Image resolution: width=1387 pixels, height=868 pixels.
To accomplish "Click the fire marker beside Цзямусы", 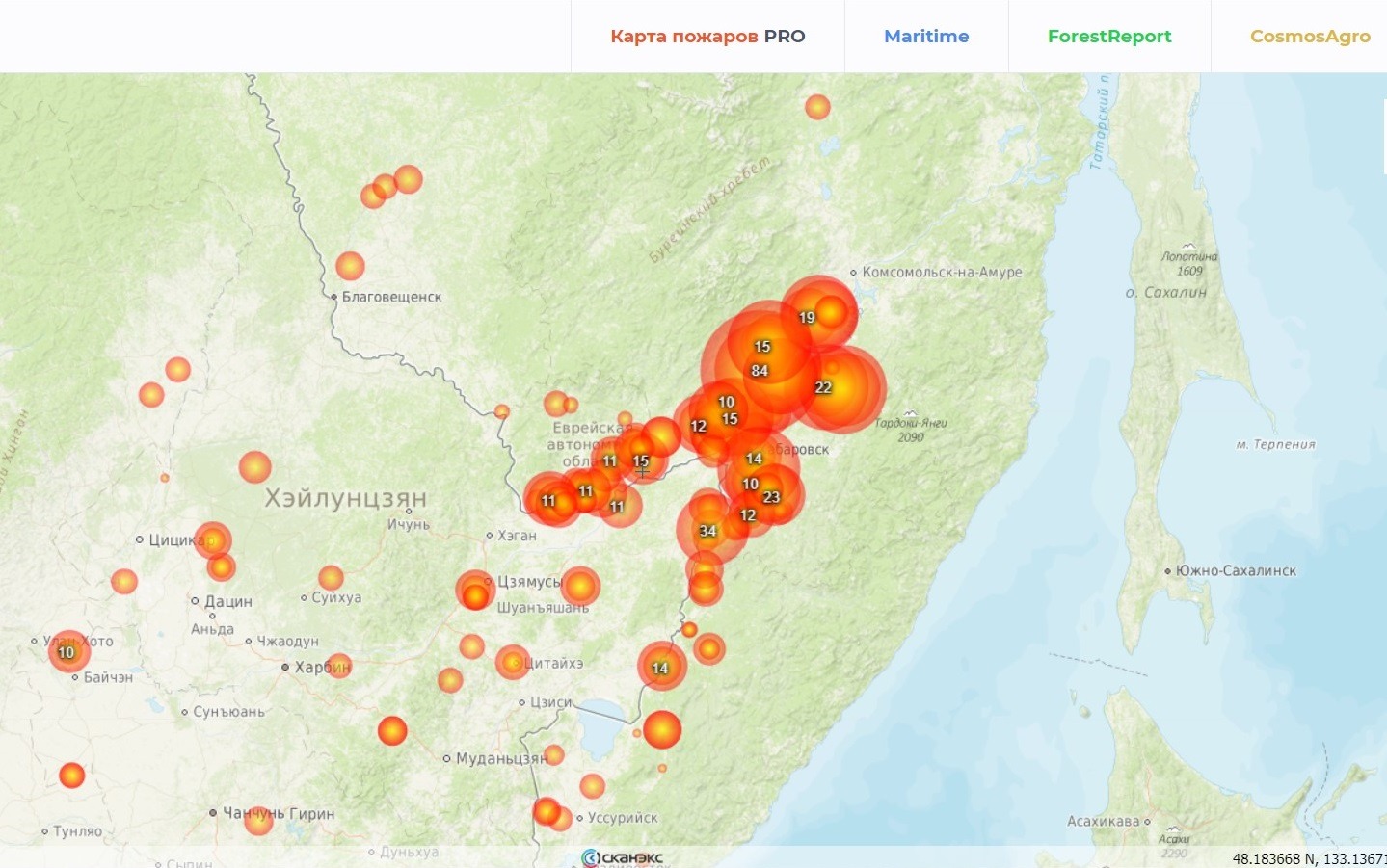I will (x=475, y=591).
